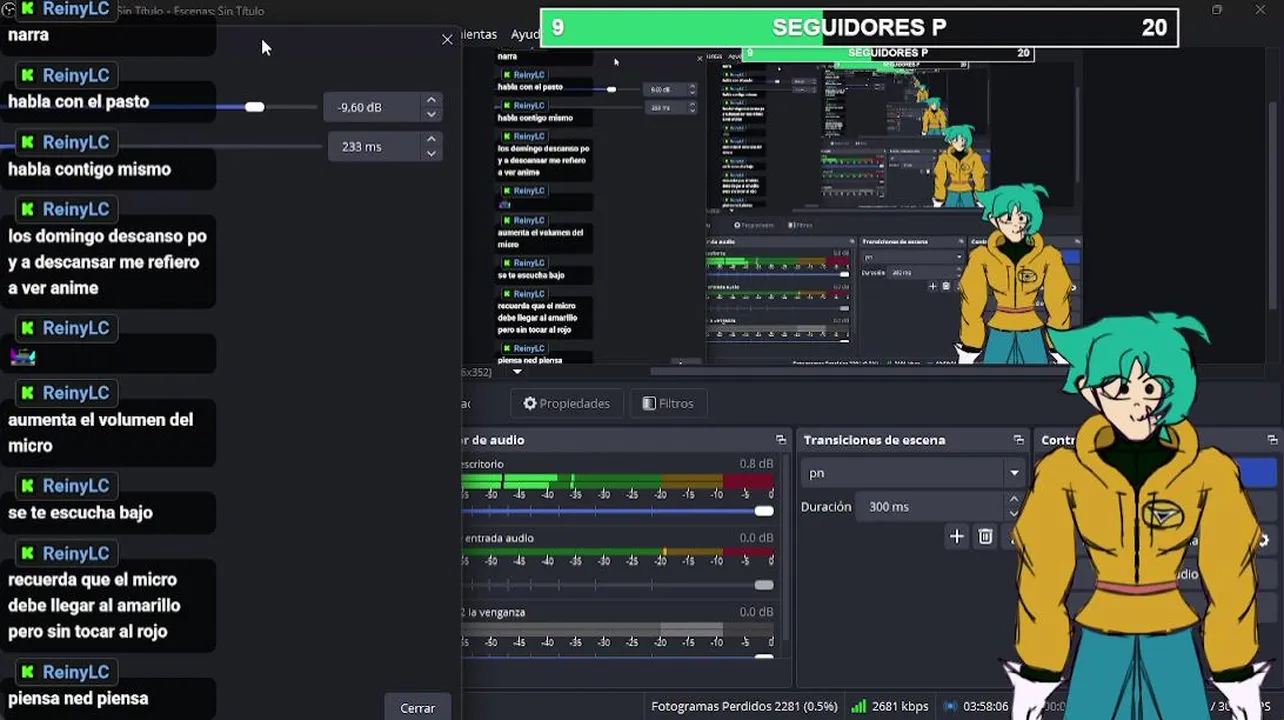Screen dimensions: 1284x720
Task: Open the preview scale dropdown arrow
Action: [517, 372]
